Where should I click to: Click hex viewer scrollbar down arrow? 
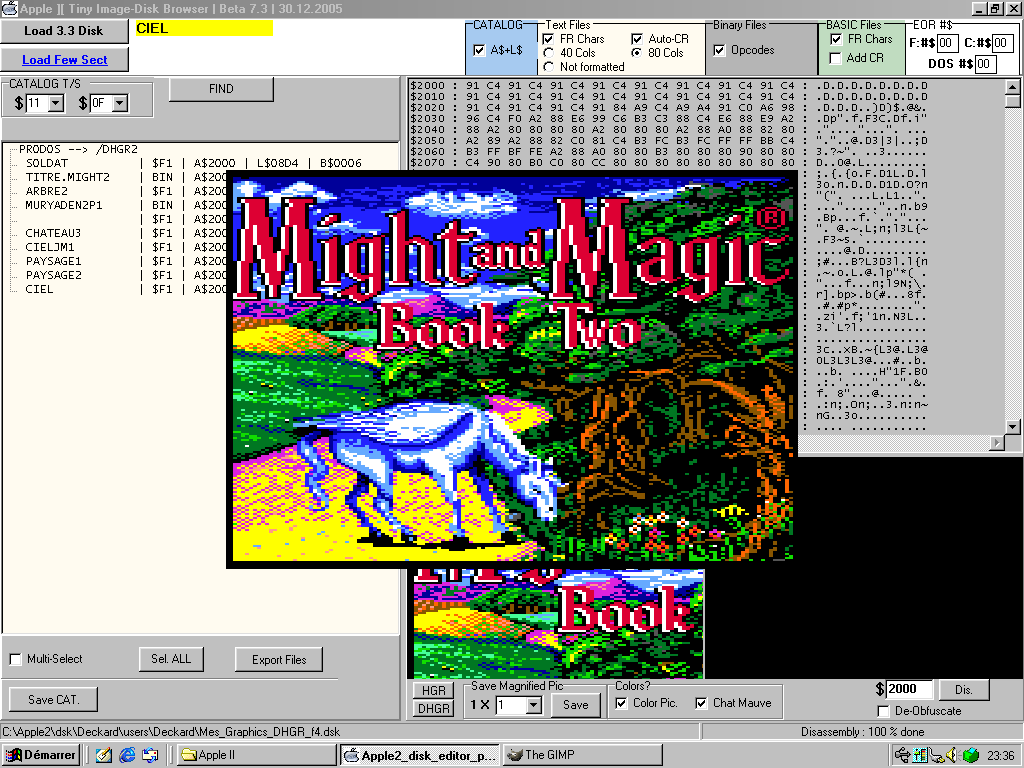(x=1012, y=427)
